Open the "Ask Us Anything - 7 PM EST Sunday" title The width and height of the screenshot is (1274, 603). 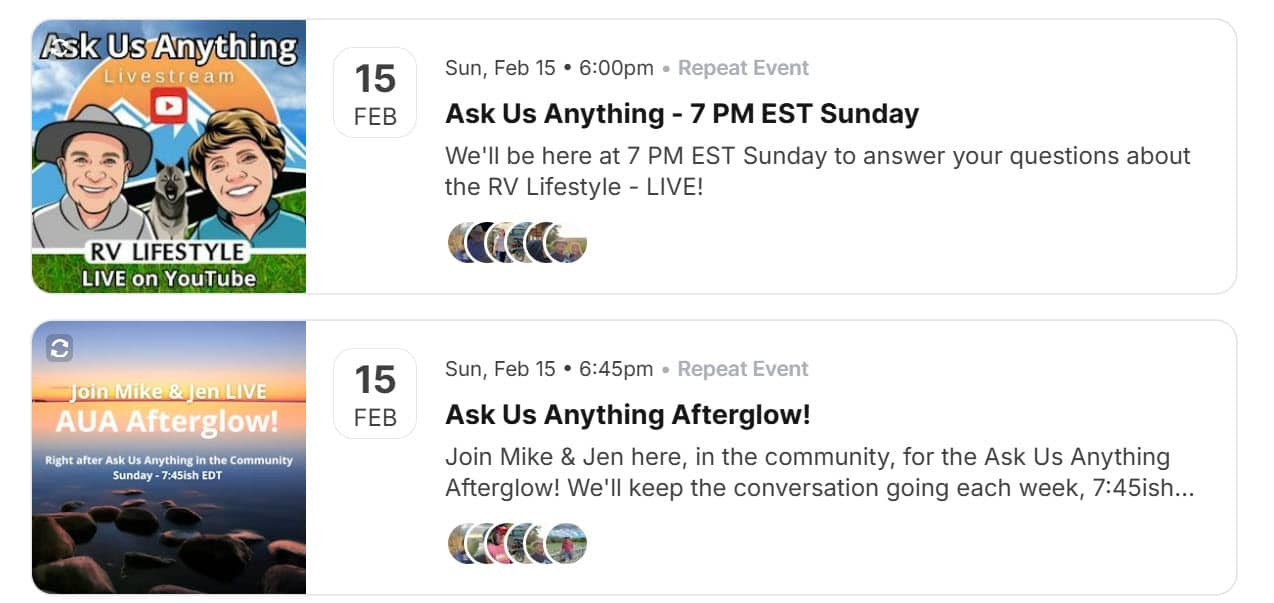click(x=681, y=114)
